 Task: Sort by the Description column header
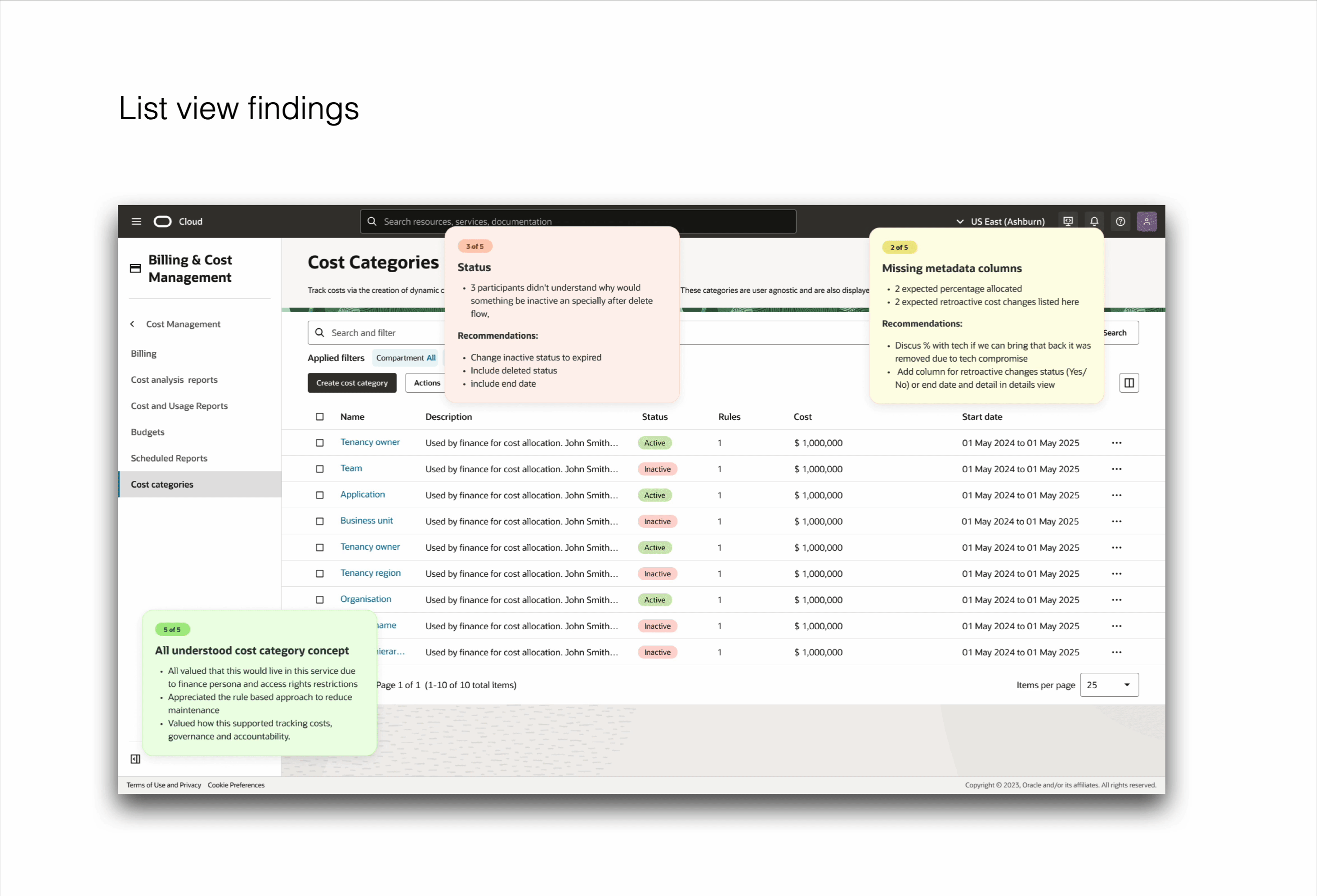448,417
